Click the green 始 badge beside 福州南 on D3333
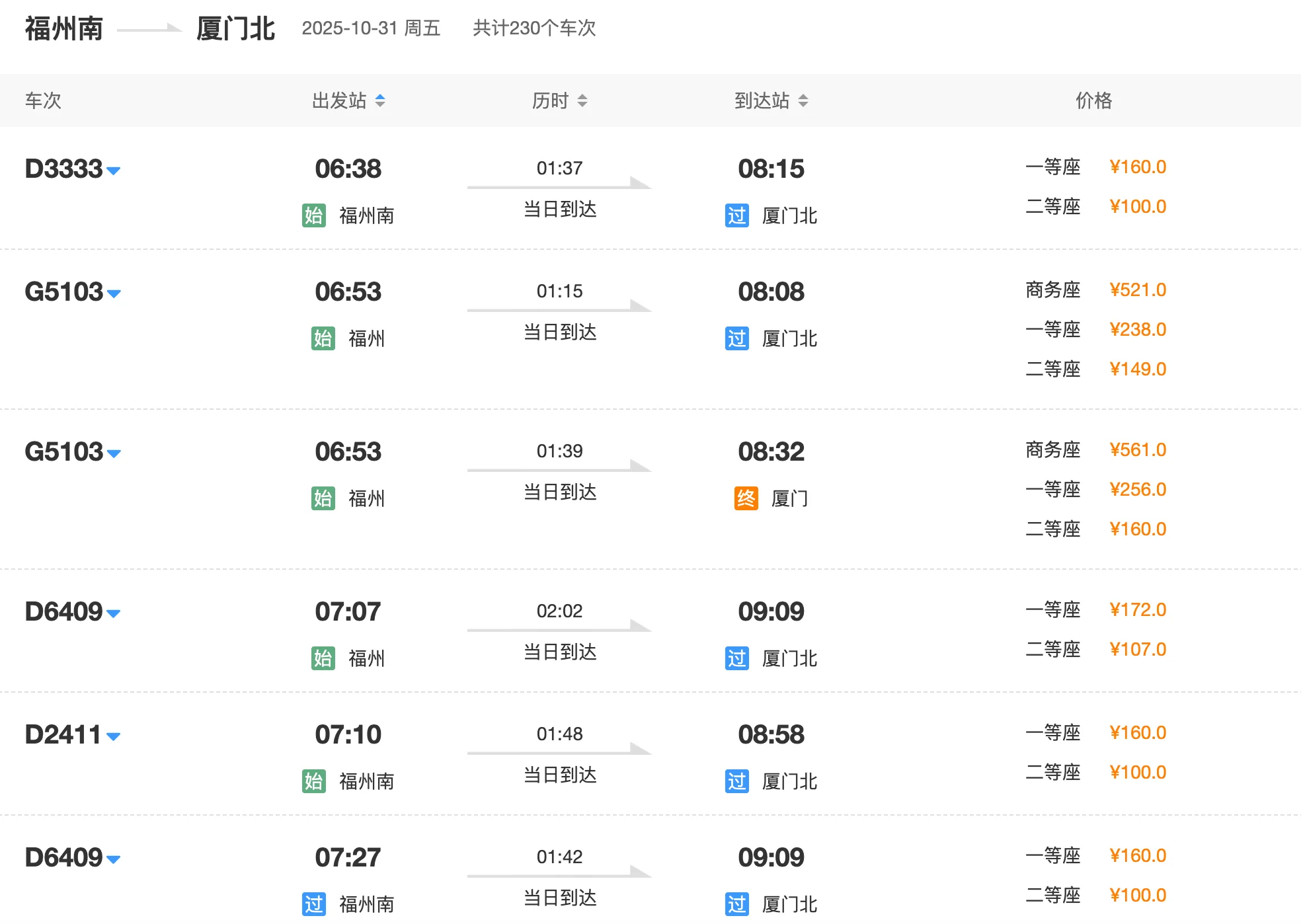1301x924 pixels. [315, 216]
